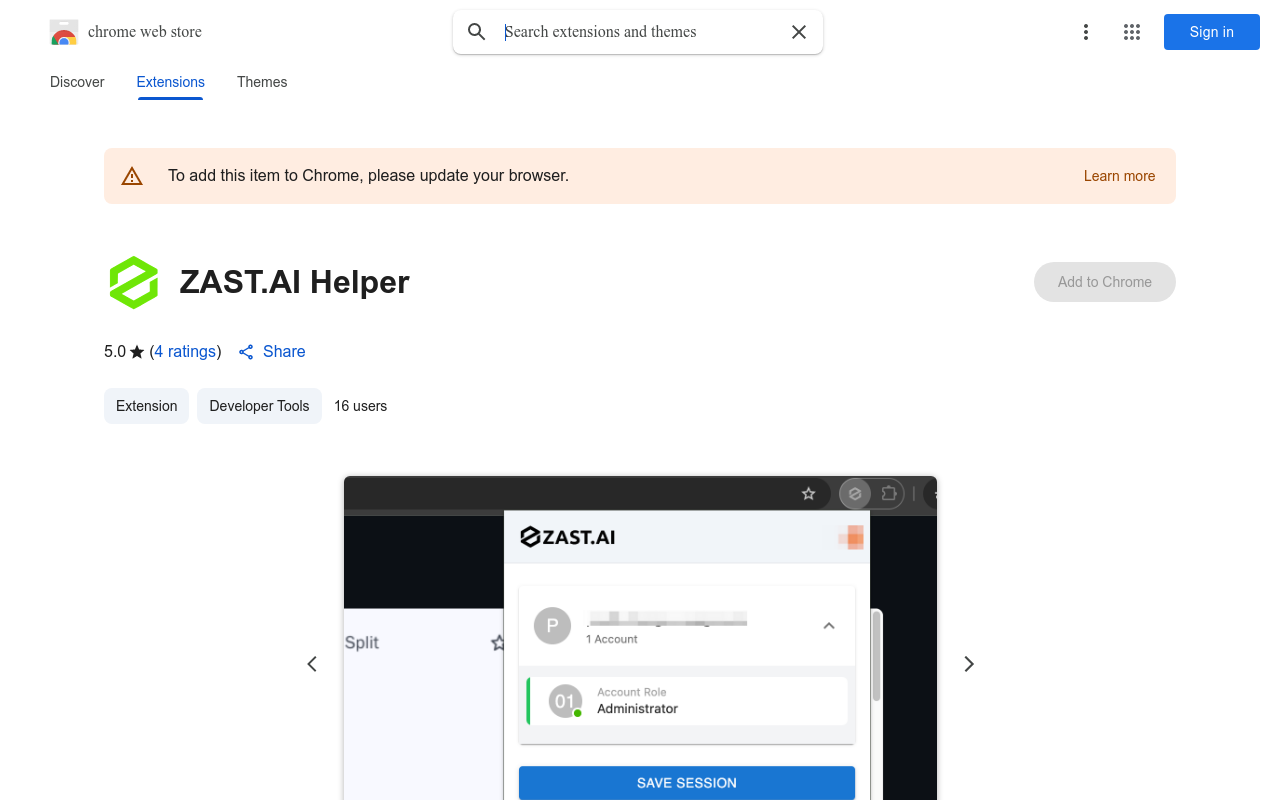
Task: Open the Chrome Web Store logo
Action: tap(64, 32)
